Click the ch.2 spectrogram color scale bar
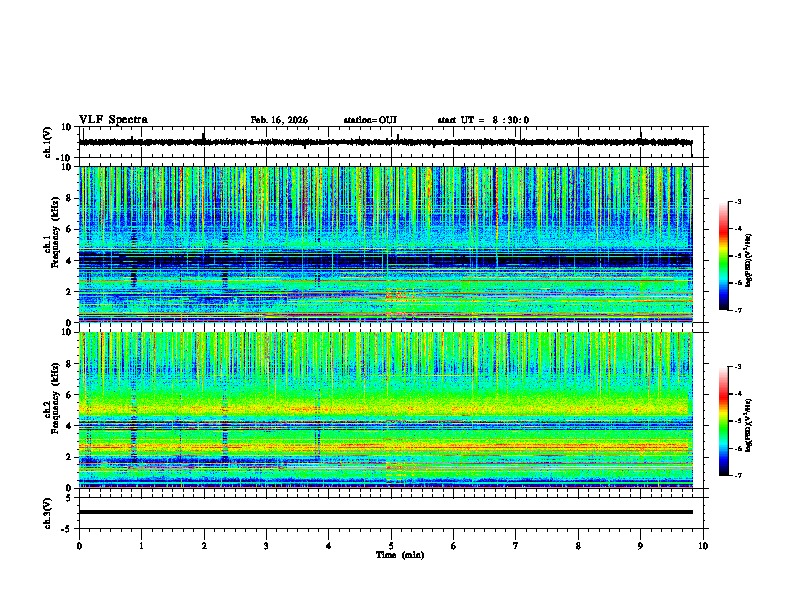Viewport: 792px width, 612px height. pyautogui.click(x=724, y=421)
